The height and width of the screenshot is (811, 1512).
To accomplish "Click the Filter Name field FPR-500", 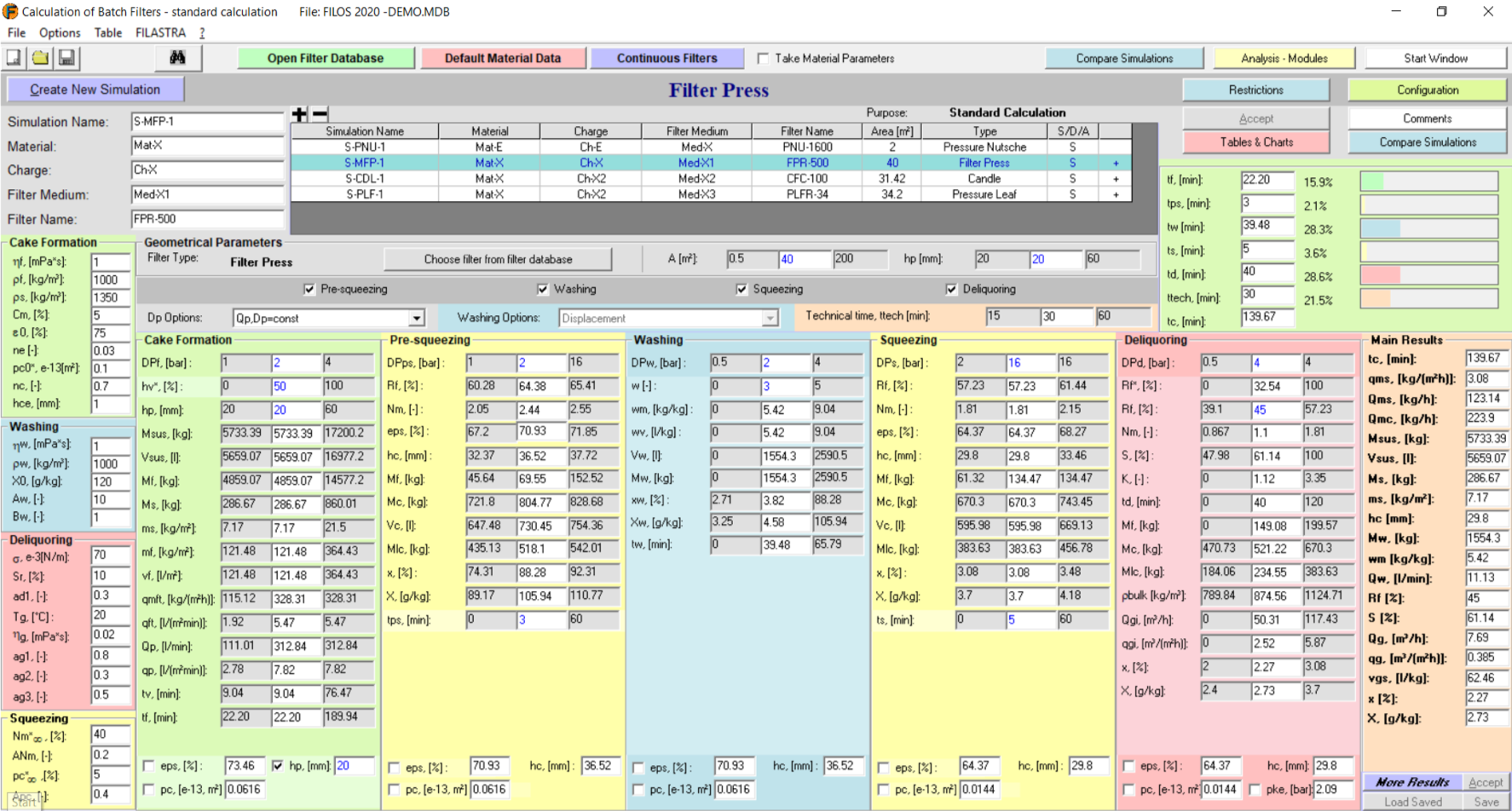I will click(x=207, y=219).
